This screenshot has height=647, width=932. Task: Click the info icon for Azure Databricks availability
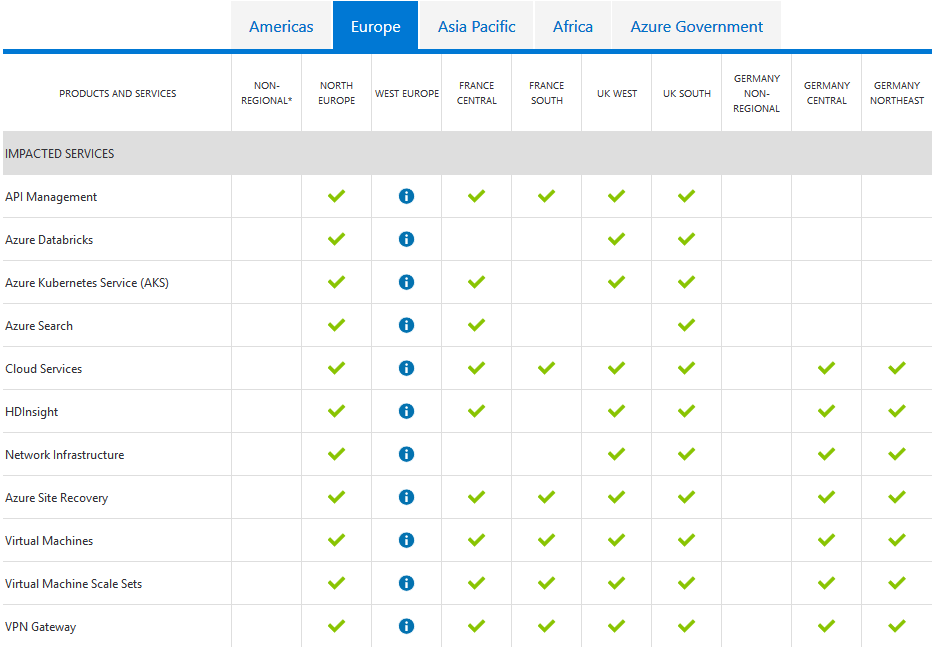click(x=406, y=239)
